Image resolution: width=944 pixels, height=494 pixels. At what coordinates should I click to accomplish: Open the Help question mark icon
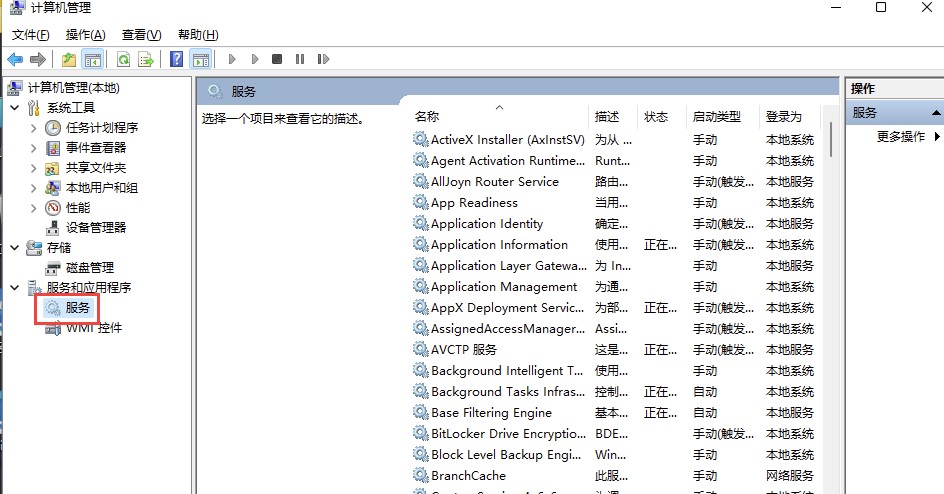pos(176,59)
